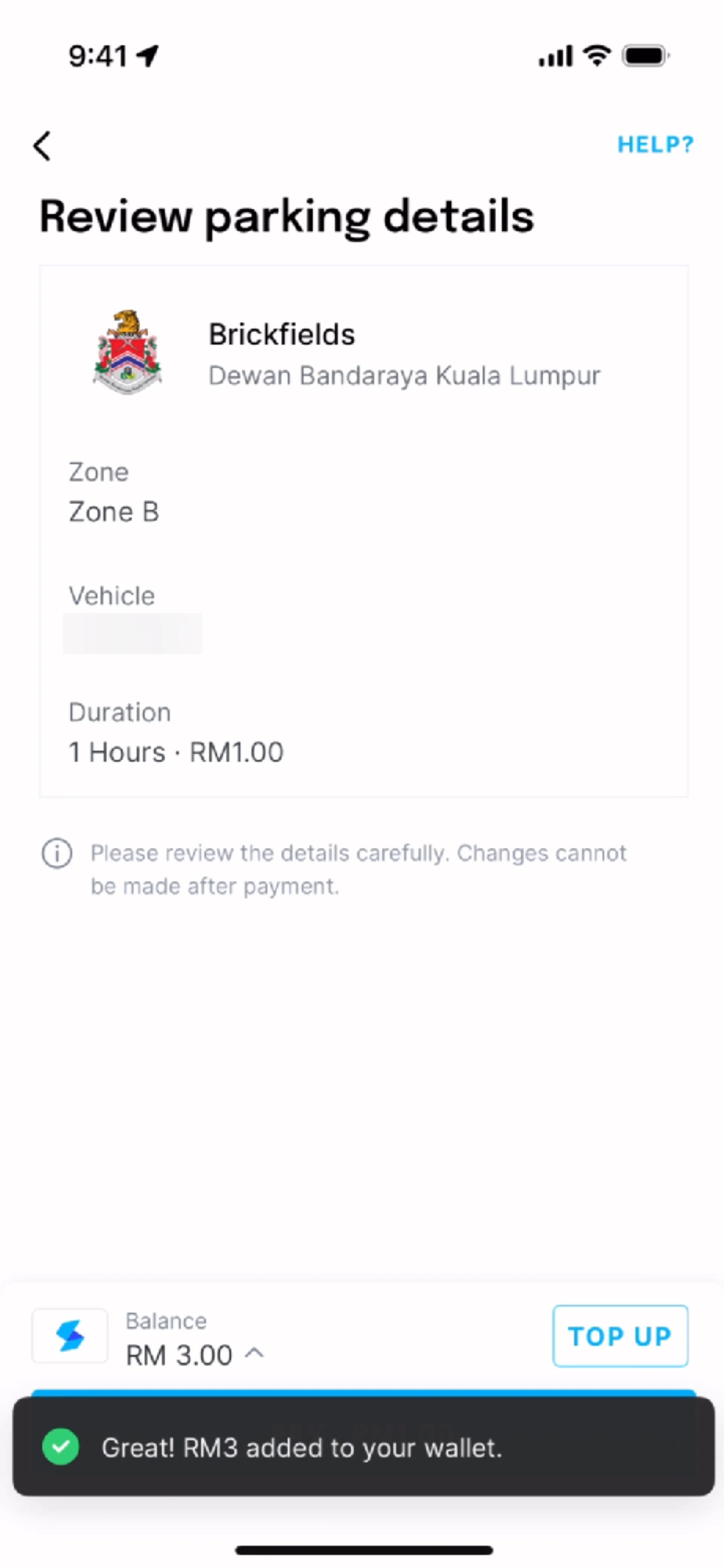Tap the 1 Hours RM1.00 duration
This screenshot has width=724, height=1568.
(176, 753)
